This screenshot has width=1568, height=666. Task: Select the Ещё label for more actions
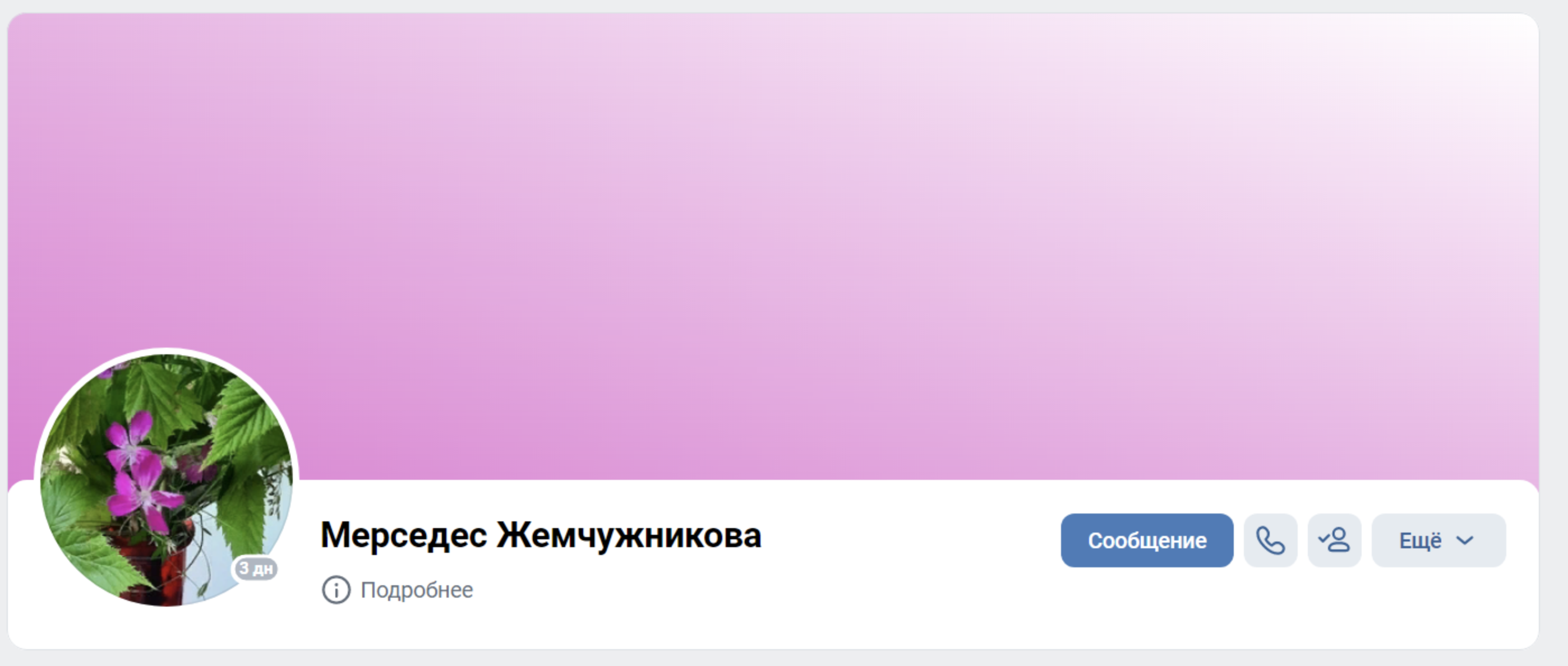point(1420,540)
